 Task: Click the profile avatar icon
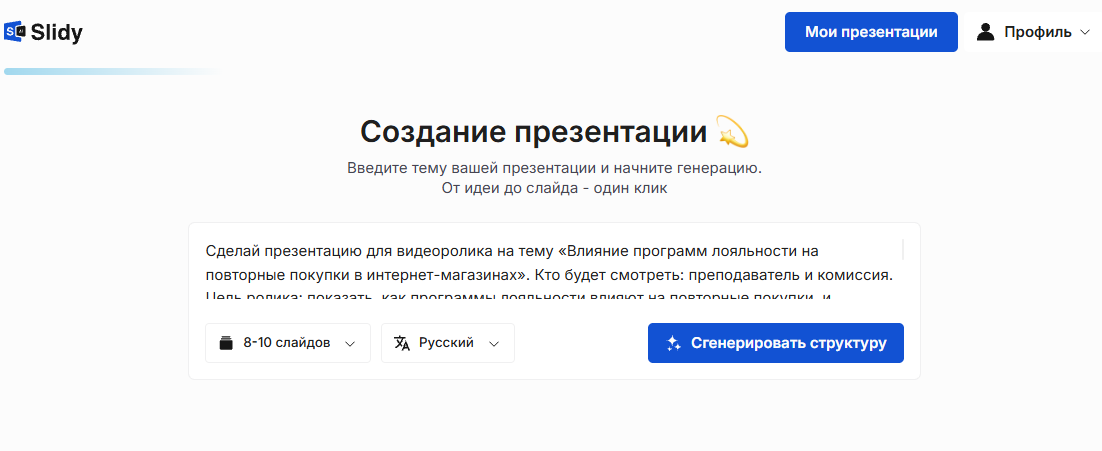[x=987, y=32]
